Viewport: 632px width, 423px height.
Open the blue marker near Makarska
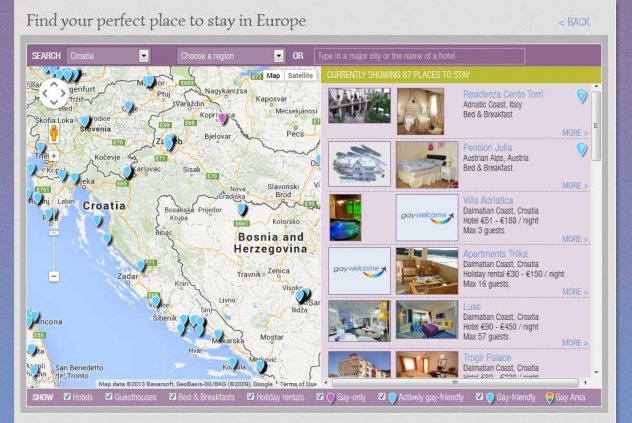click(x=218, y=335)
